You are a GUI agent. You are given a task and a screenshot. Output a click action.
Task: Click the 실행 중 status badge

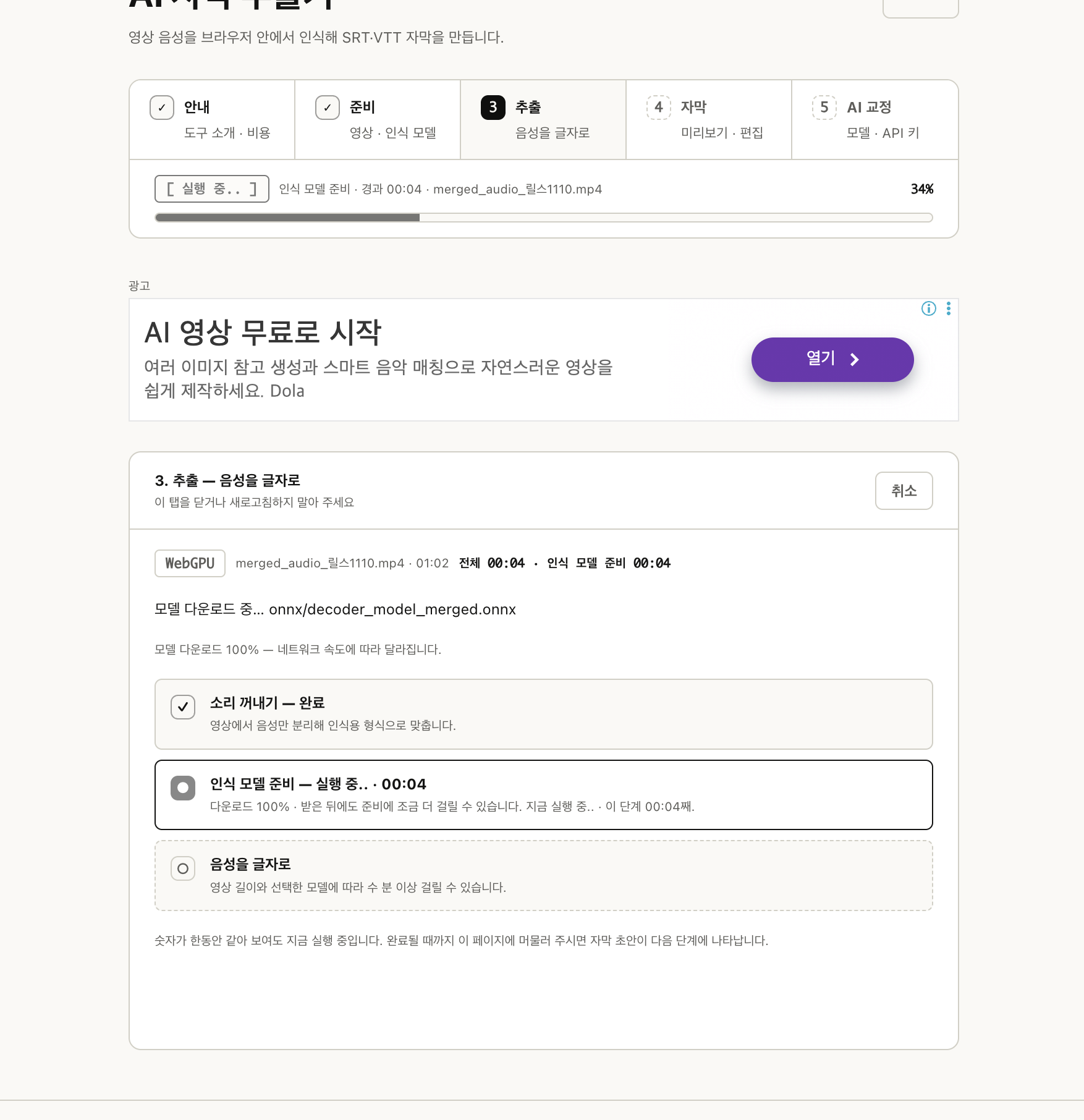tap(211, 189)
